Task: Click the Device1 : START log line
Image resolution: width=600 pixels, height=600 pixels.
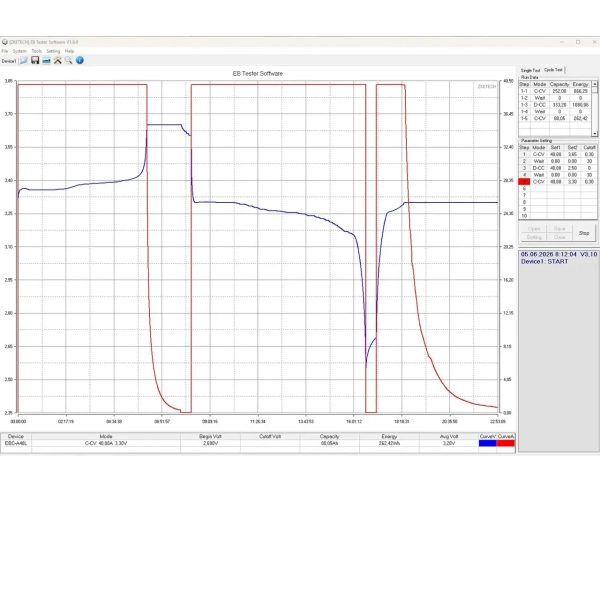Action: [544, 262]
